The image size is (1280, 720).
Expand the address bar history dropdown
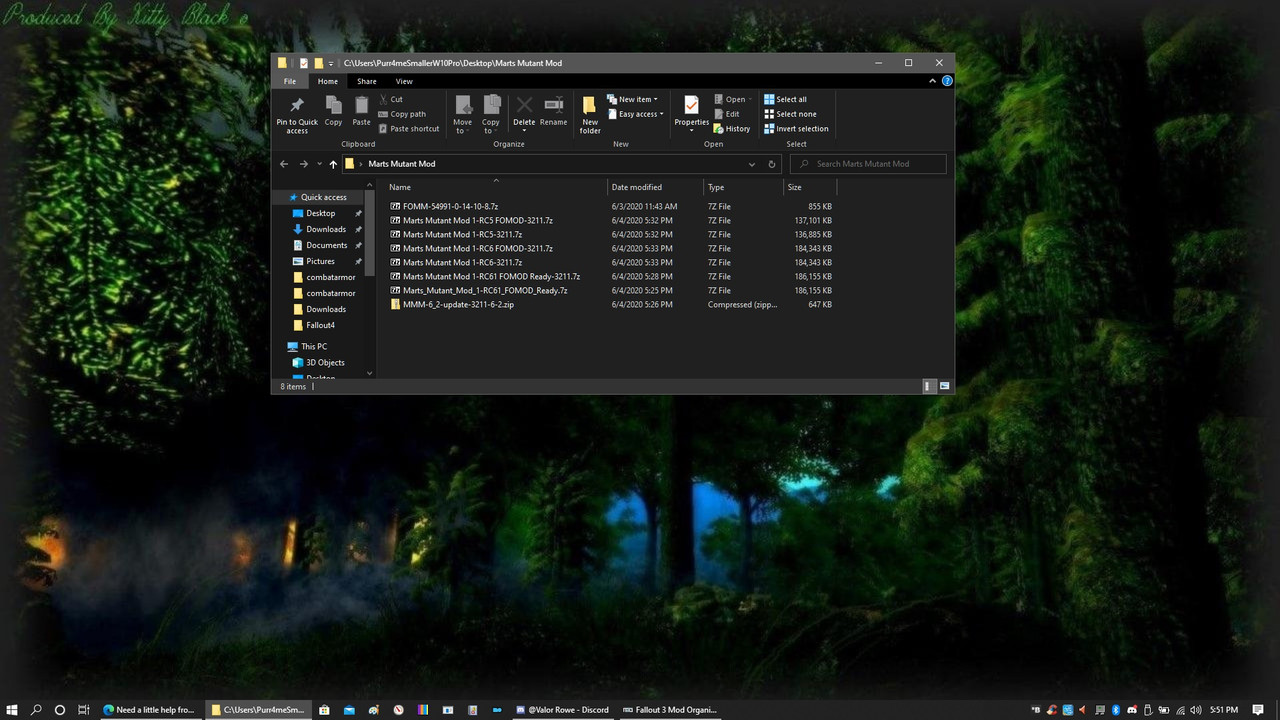tap(752, 164)
